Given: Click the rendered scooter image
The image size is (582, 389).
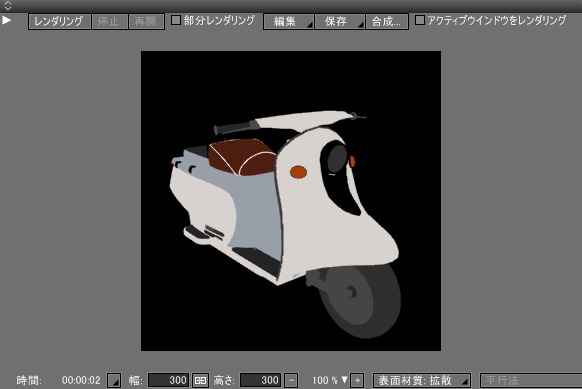Looking at the screenshot, I should 291,201.
